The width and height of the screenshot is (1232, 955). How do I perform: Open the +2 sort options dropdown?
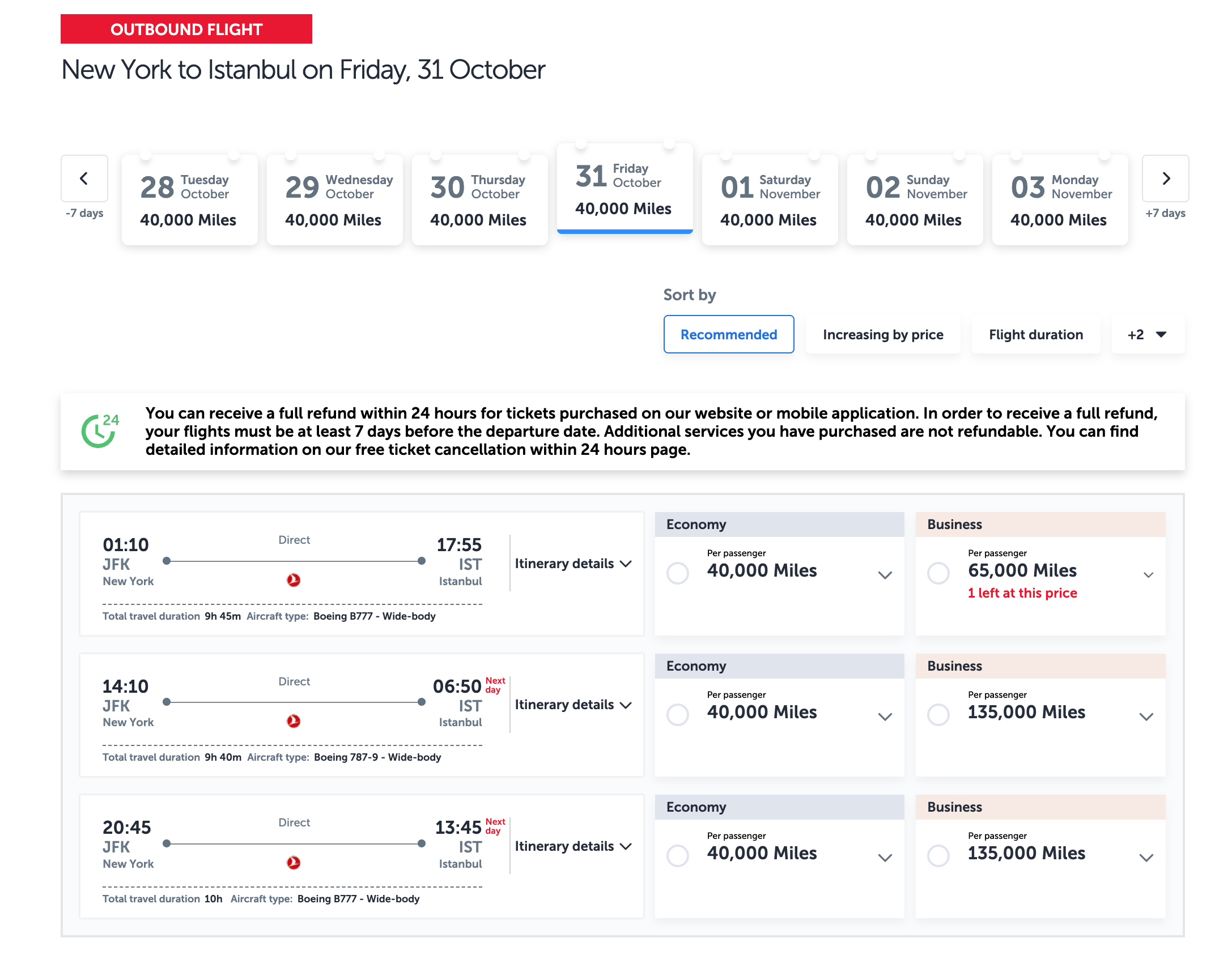tap(1147, 334)
